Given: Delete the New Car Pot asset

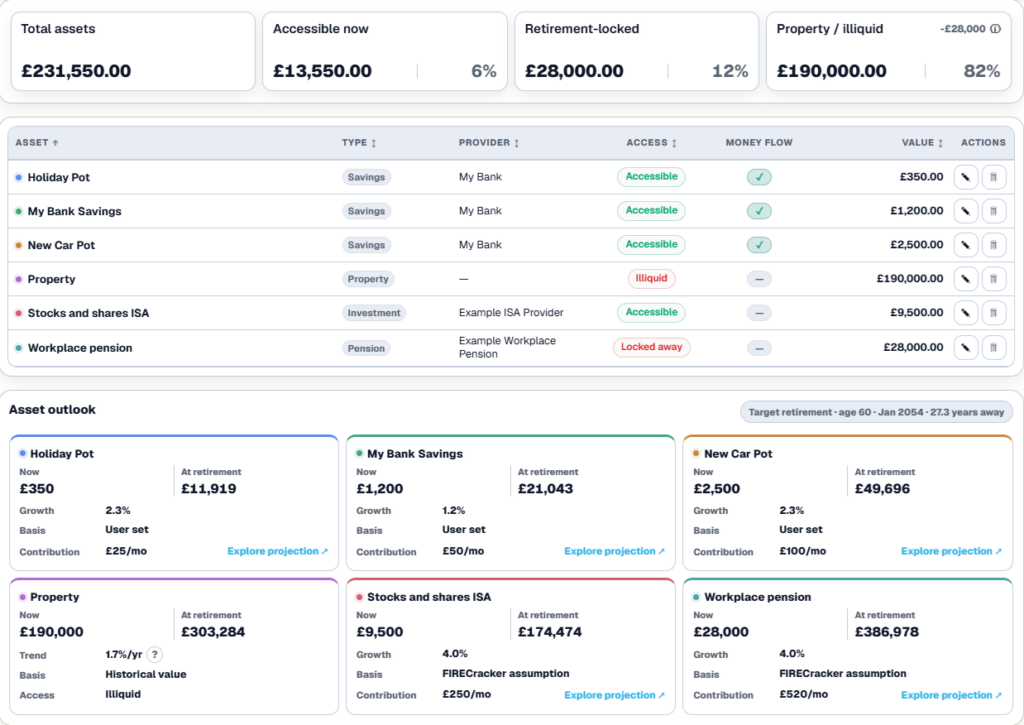Looking at the screenshot, I should [x=993, y=245].
